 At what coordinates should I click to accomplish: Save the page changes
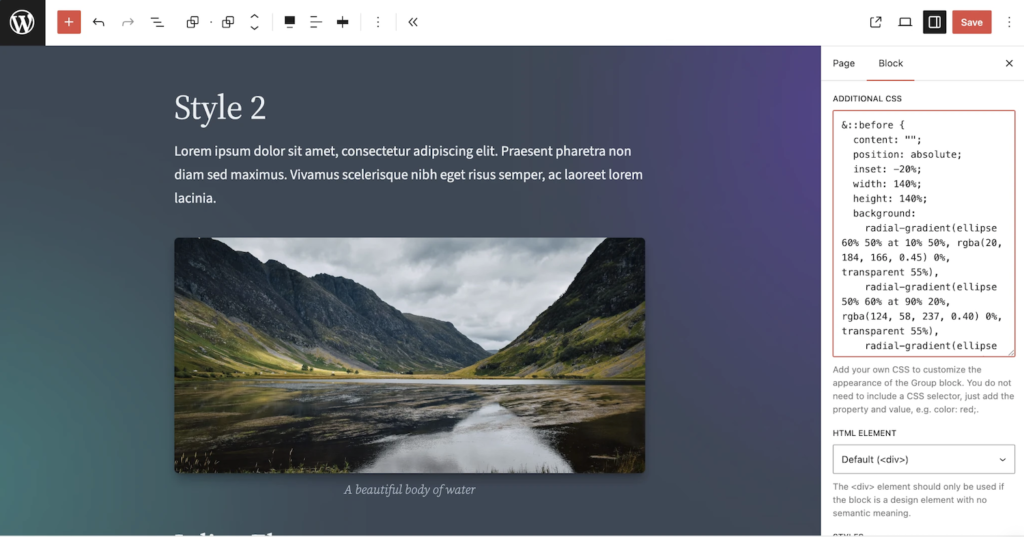972,22
